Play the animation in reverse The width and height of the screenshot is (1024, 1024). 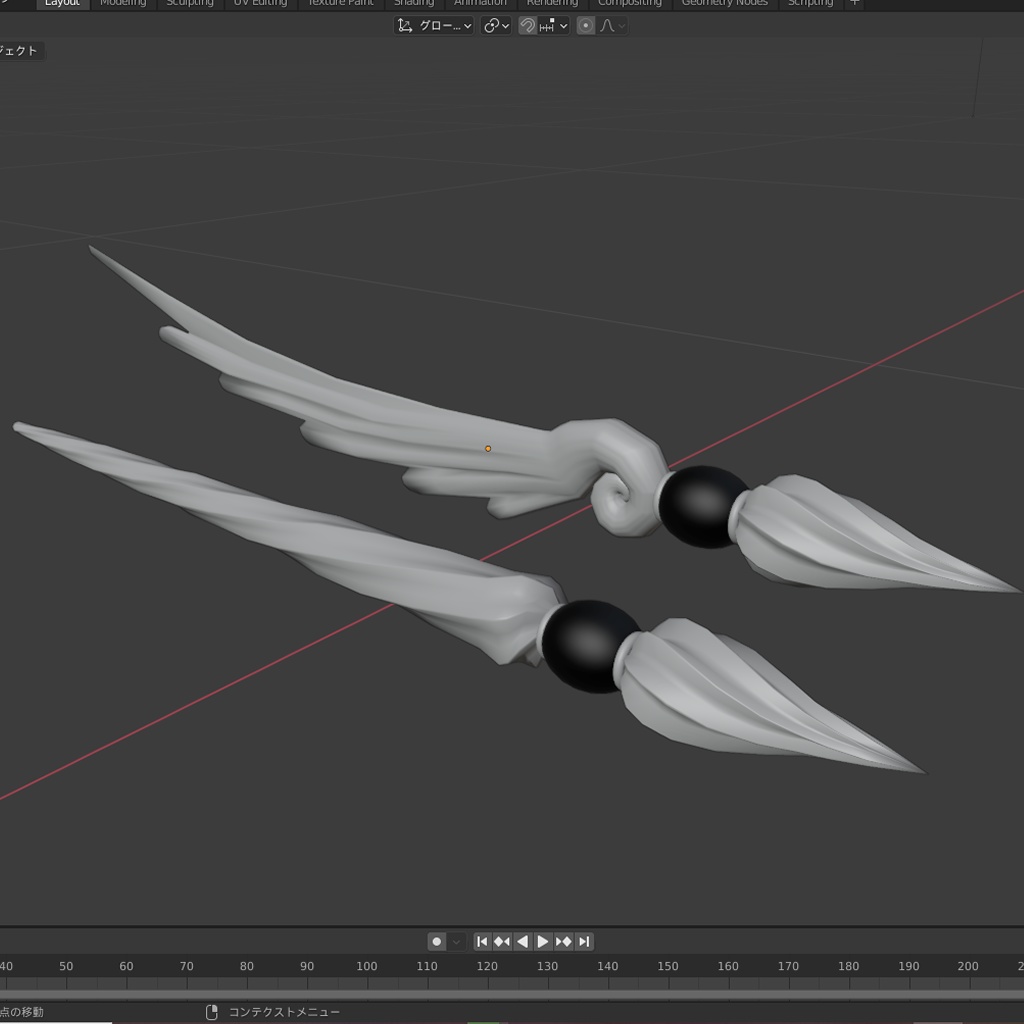522,941
